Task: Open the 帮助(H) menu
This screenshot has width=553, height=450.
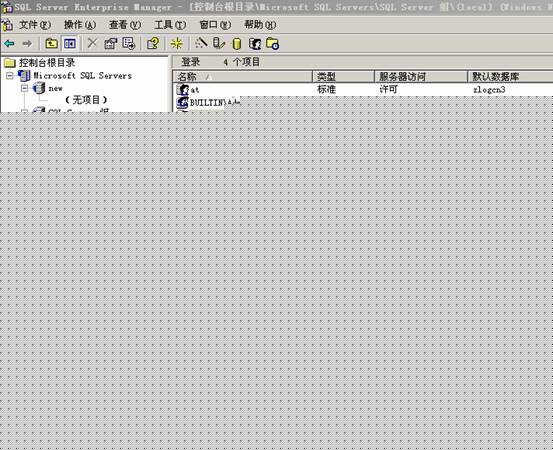Action: click(x=260, y=25)
